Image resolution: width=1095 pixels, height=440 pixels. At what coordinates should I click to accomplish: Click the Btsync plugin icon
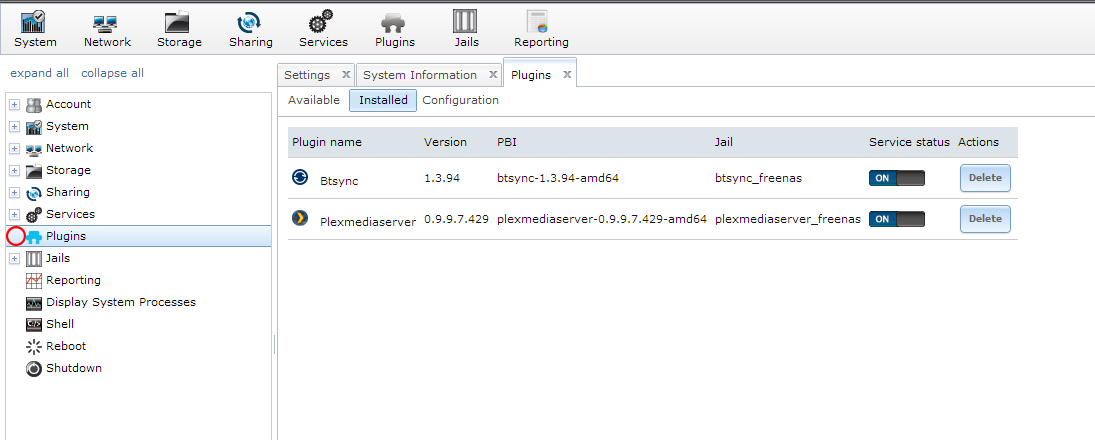[300, 177]
